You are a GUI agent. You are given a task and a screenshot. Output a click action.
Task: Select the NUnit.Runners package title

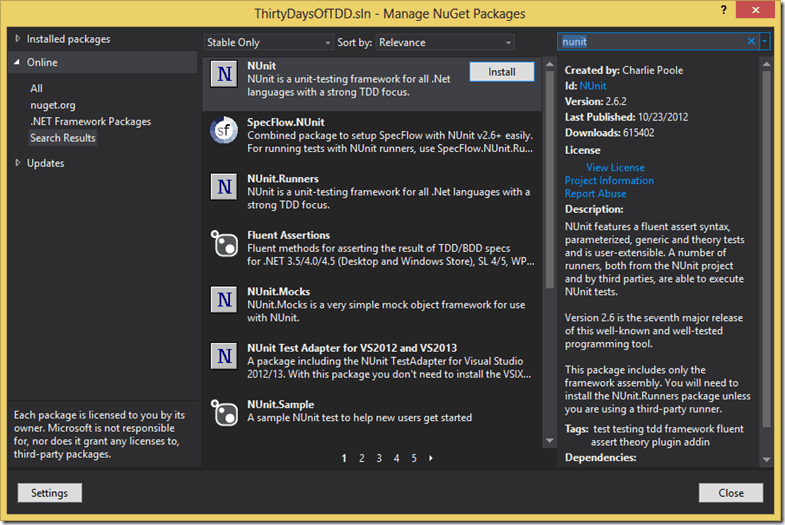pyautogui.click(x=283, y=179)
